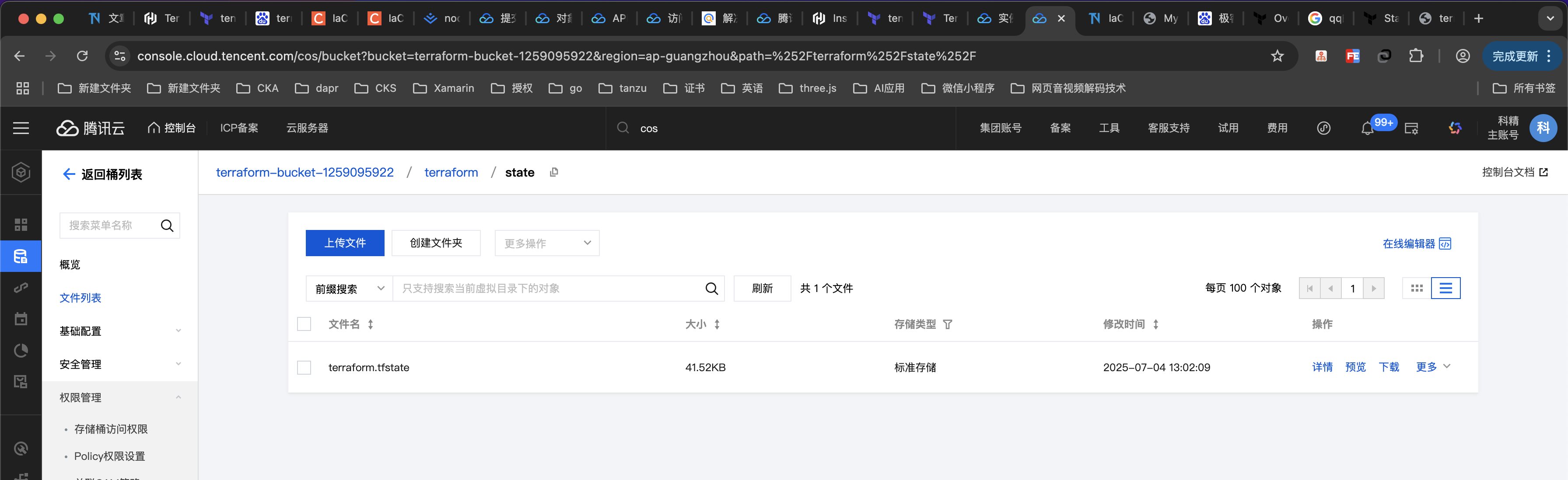Open 详情 for terraform.tfstate
Viewport: 1568px width, 480px height.
click(x=1322, y=367)
